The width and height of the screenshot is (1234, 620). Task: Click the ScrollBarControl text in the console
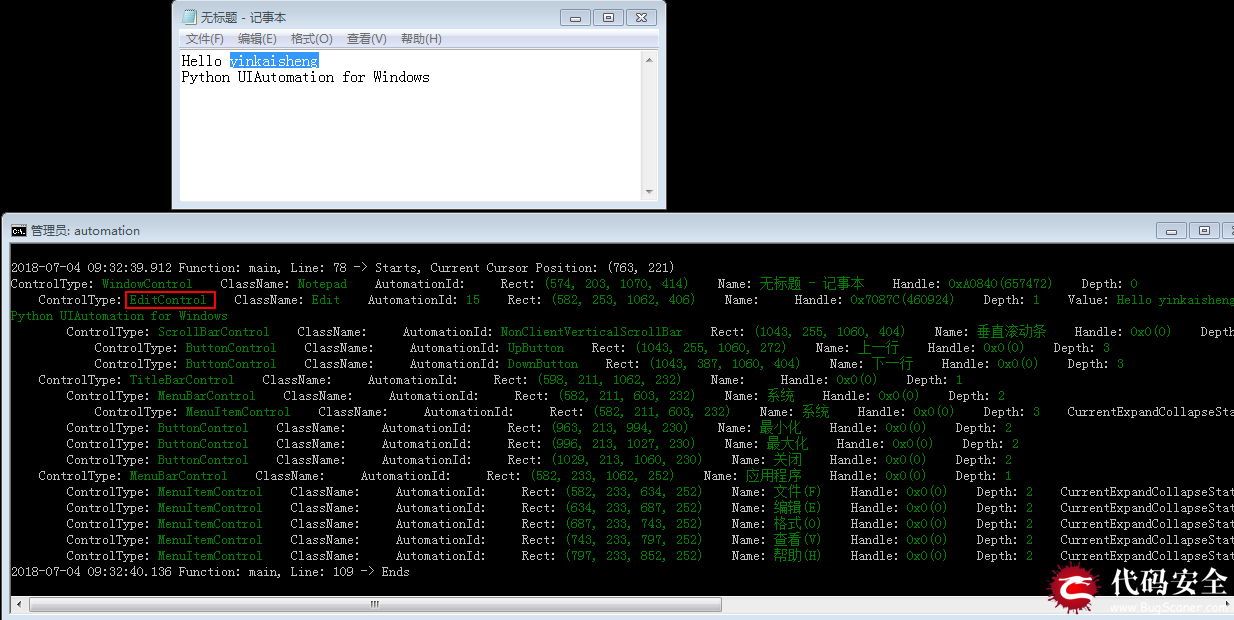[214, 332]
